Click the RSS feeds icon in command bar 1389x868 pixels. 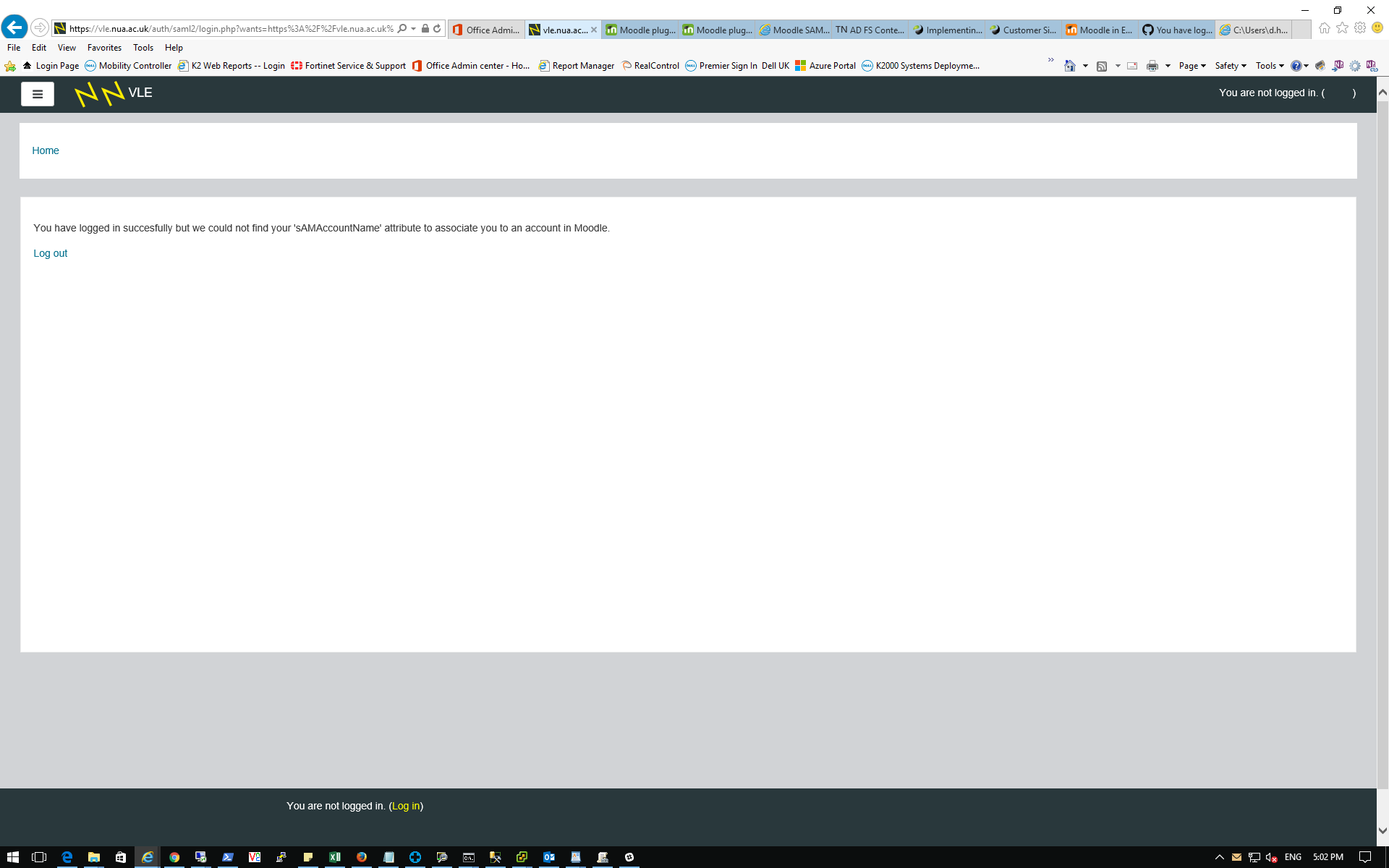(1102, 66)
